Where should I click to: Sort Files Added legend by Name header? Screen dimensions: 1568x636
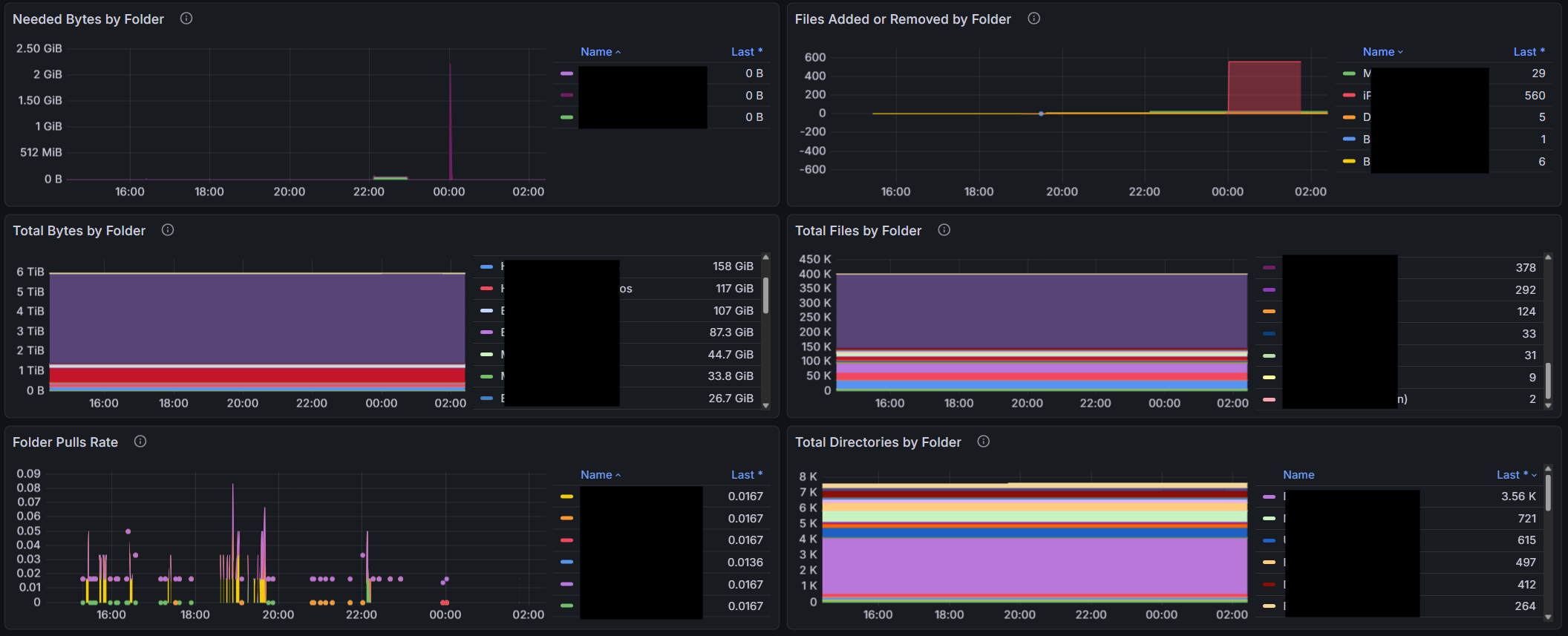pyautogui.click(x=1379, y=52)
